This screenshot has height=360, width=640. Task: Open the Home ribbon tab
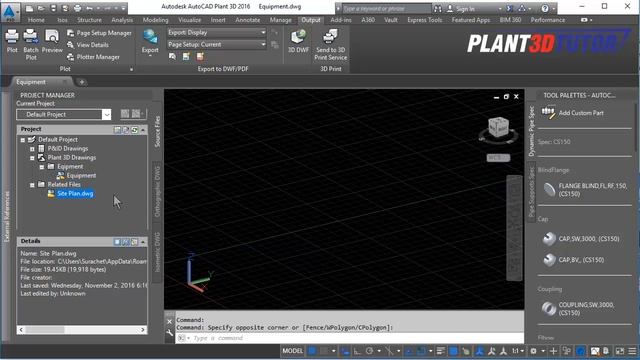coord(36,20)
